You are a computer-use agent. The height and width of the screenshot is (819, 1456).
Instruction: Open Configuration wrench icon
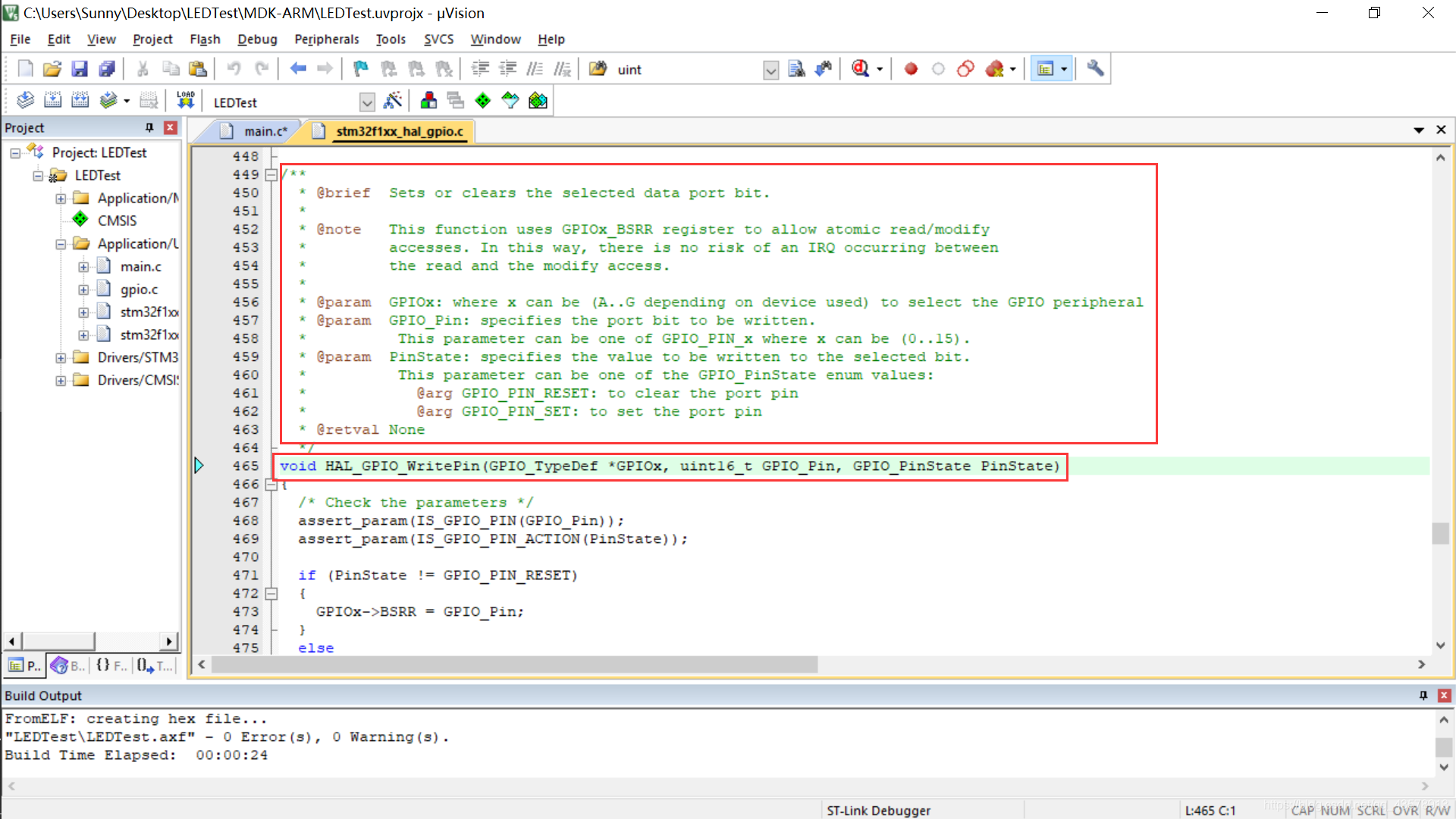point(1095,69)
